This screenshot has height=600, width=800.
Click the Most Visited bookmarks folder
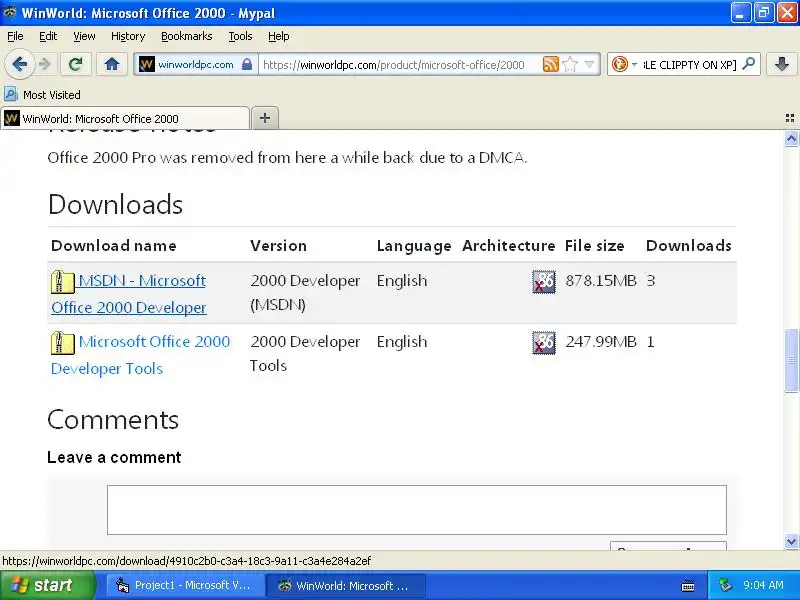[x=42, y=94]
